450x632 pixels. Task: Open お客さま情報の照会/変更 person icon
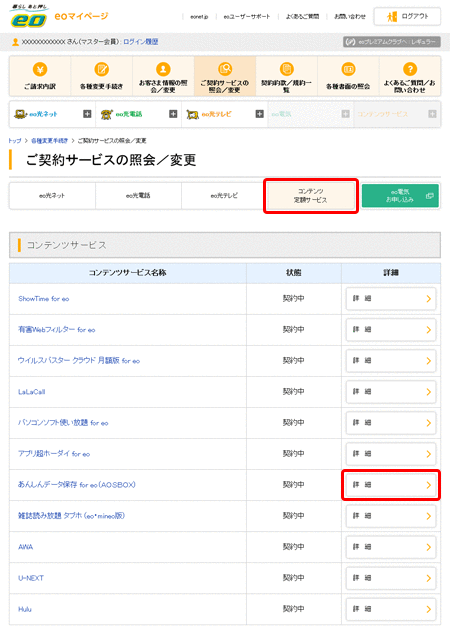pos(163,69)
